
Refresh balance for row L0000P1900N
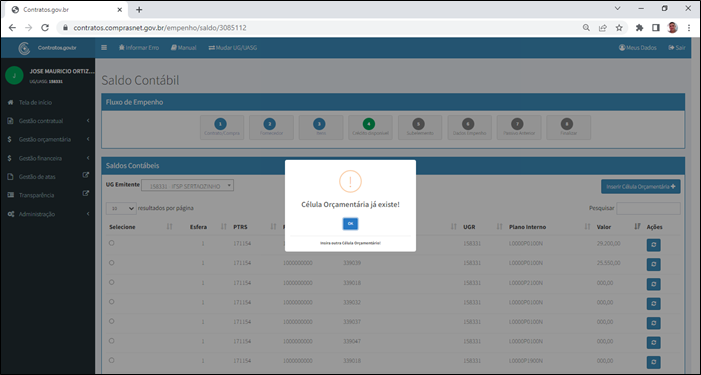click(x=653, y=362)
